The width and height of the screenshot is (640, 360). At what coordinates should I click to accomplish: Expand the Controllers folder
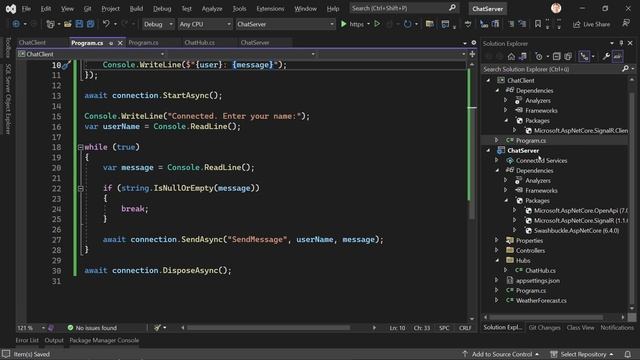497,251
